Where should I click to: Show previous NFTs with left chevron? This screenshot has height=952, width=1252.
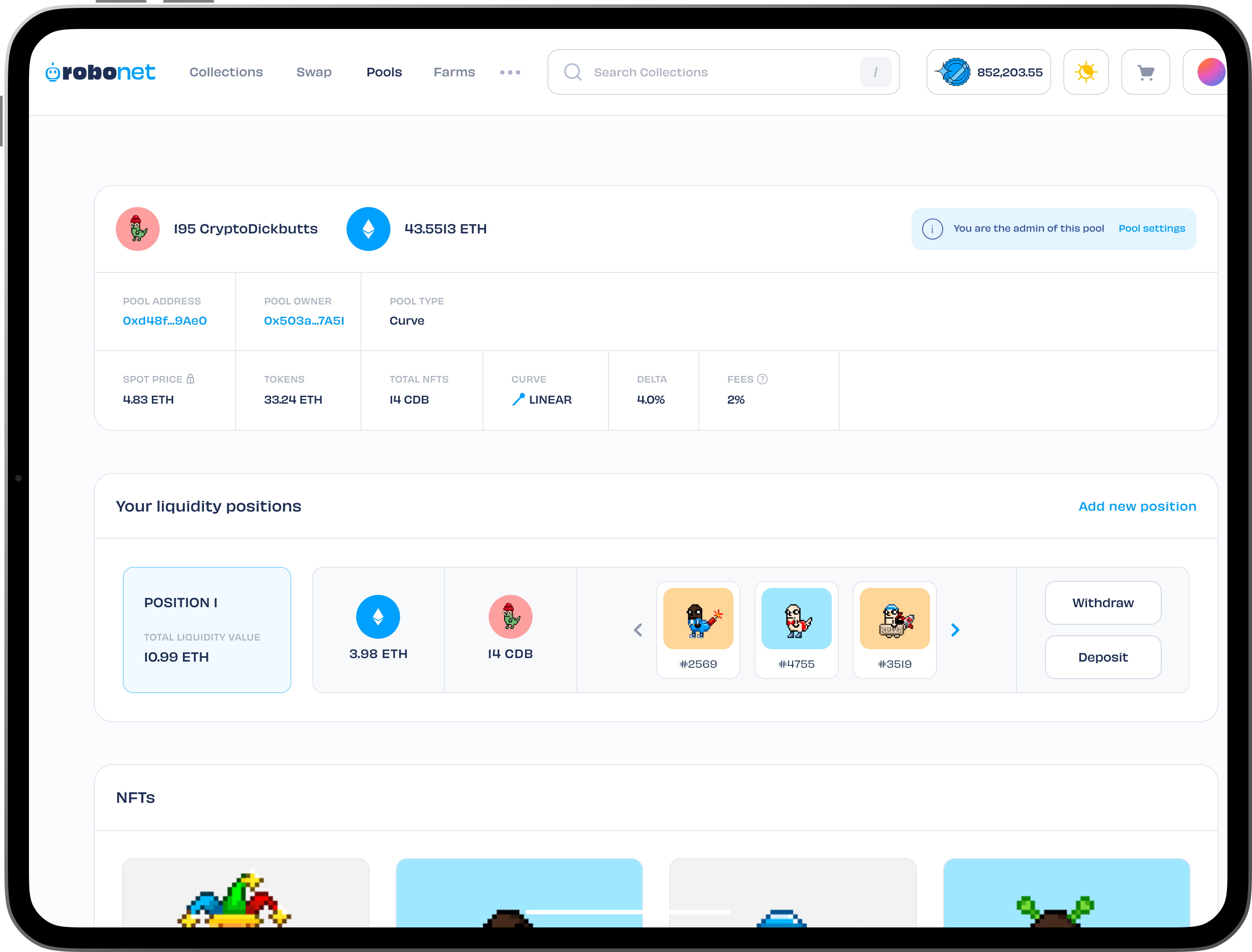pyautogui.click(x=638, y=630)
